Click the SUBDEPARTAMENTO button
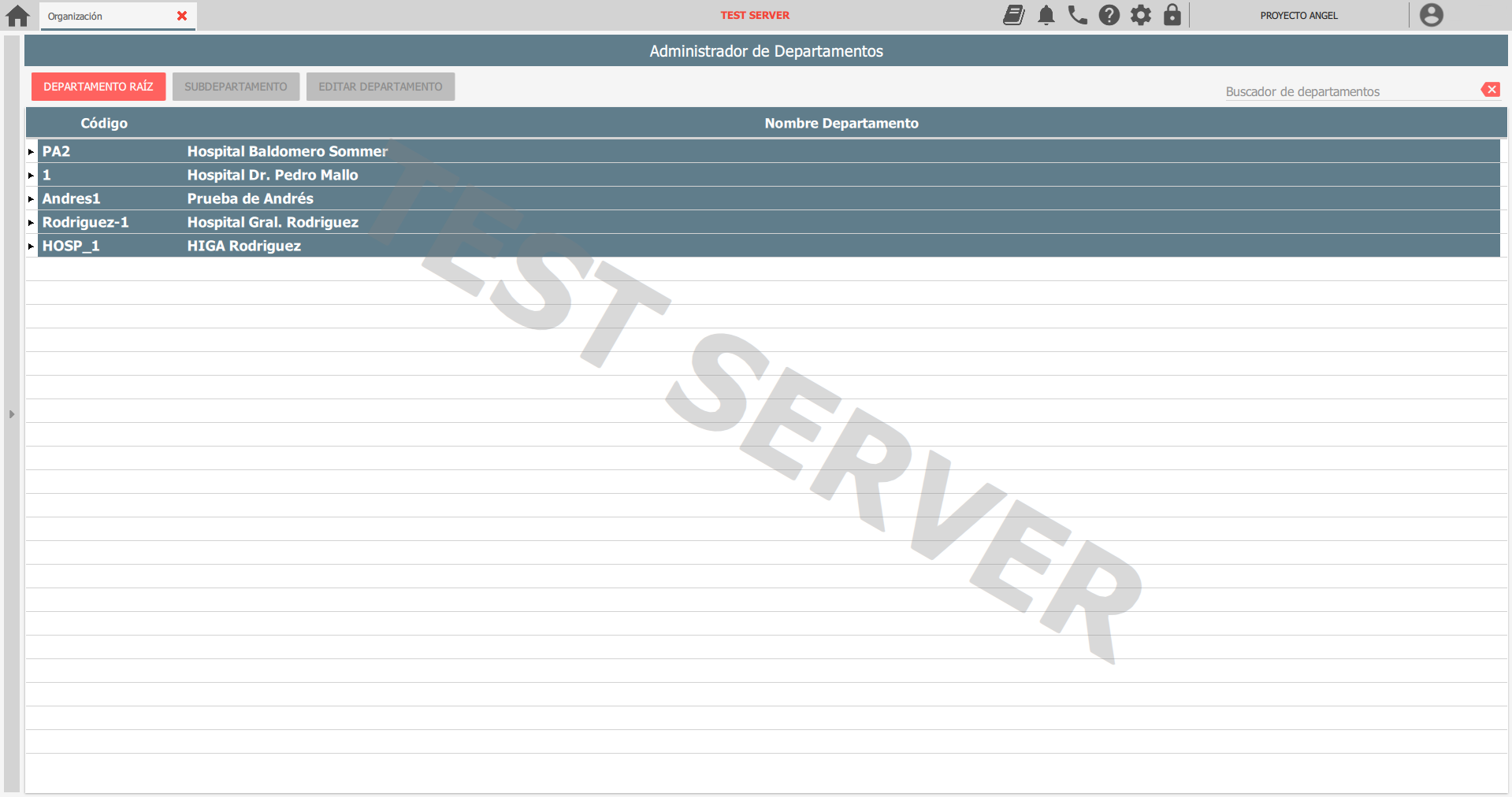The image size is (1512, 797). tap(236, 87)
